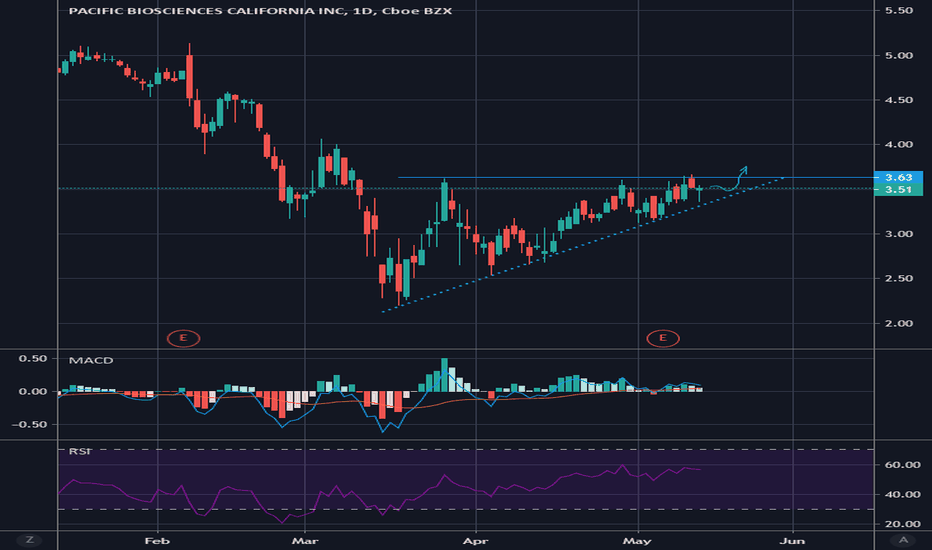The height and width of the screenshot is (550, 932).
Task: Click the 5.50 price axis value
Action: coord(899,10)
